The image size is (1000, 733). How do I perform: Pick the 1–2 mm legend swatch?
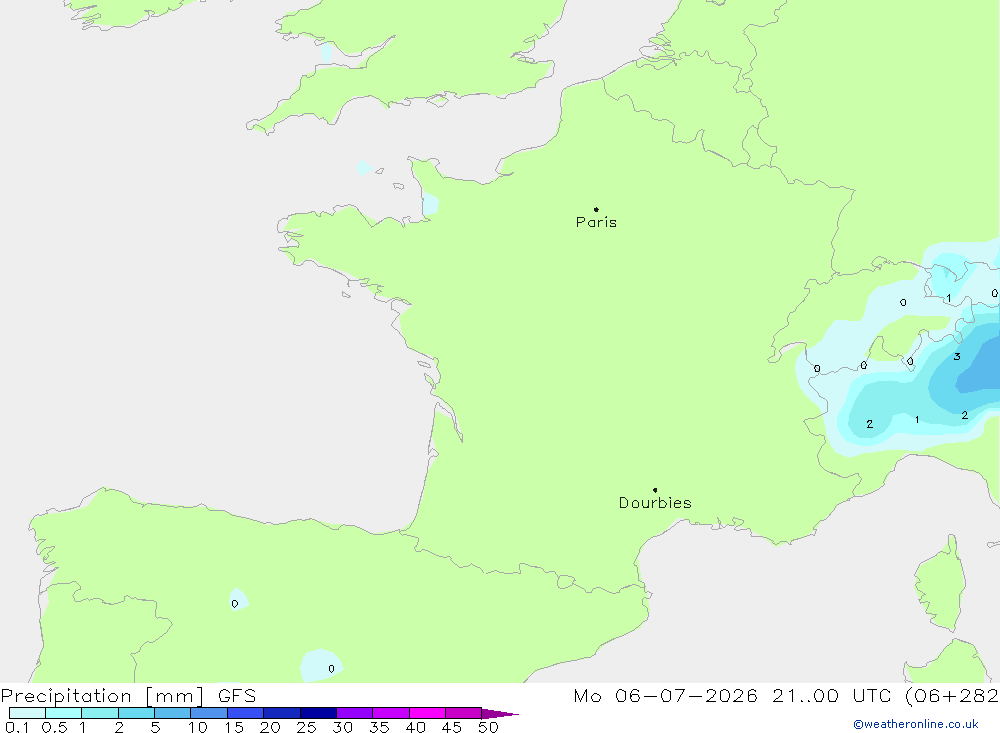click(x=100, y=713)
